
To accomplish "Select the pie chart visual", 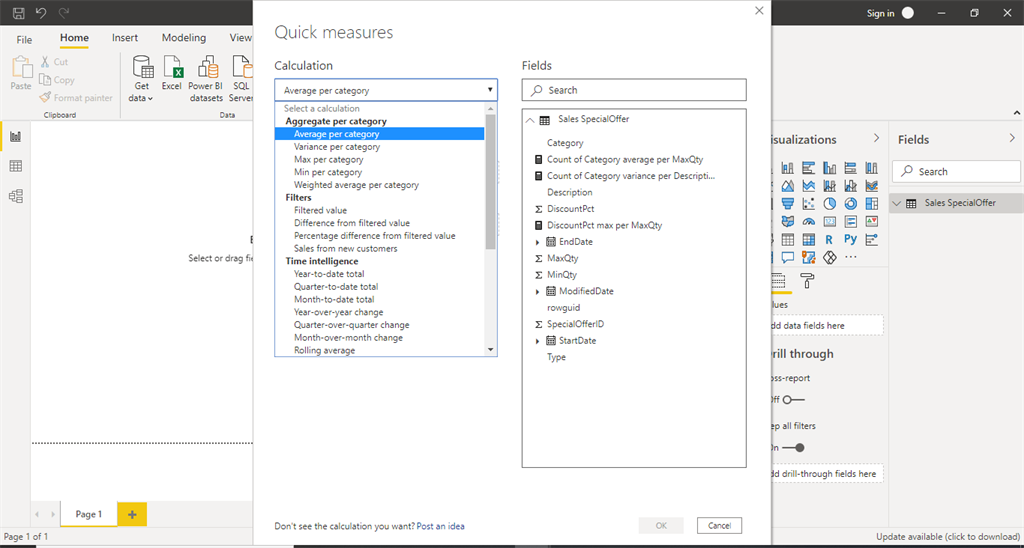I will 829,204.
